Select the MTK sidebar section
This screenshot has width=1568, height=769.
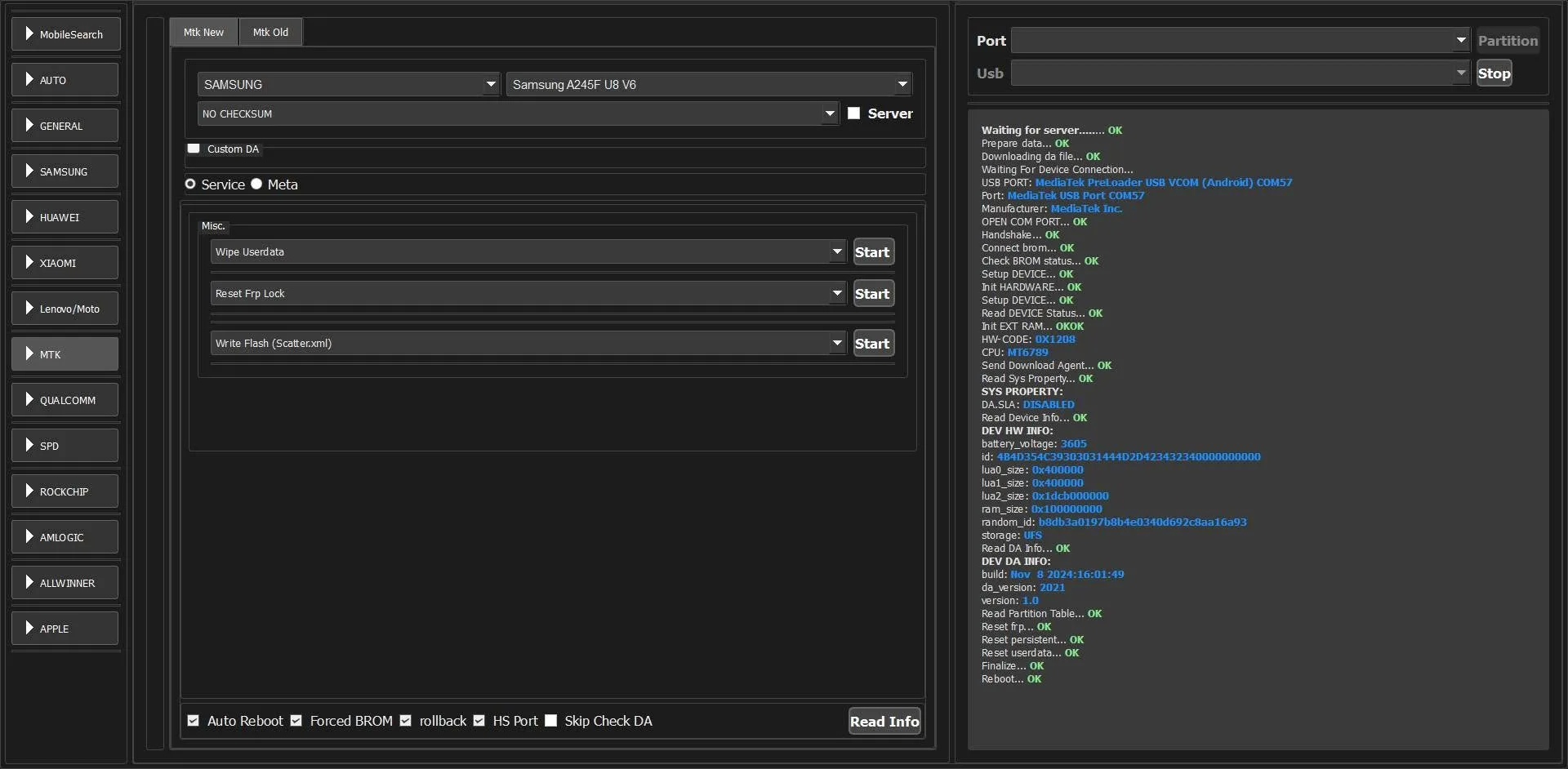(65, 354)
